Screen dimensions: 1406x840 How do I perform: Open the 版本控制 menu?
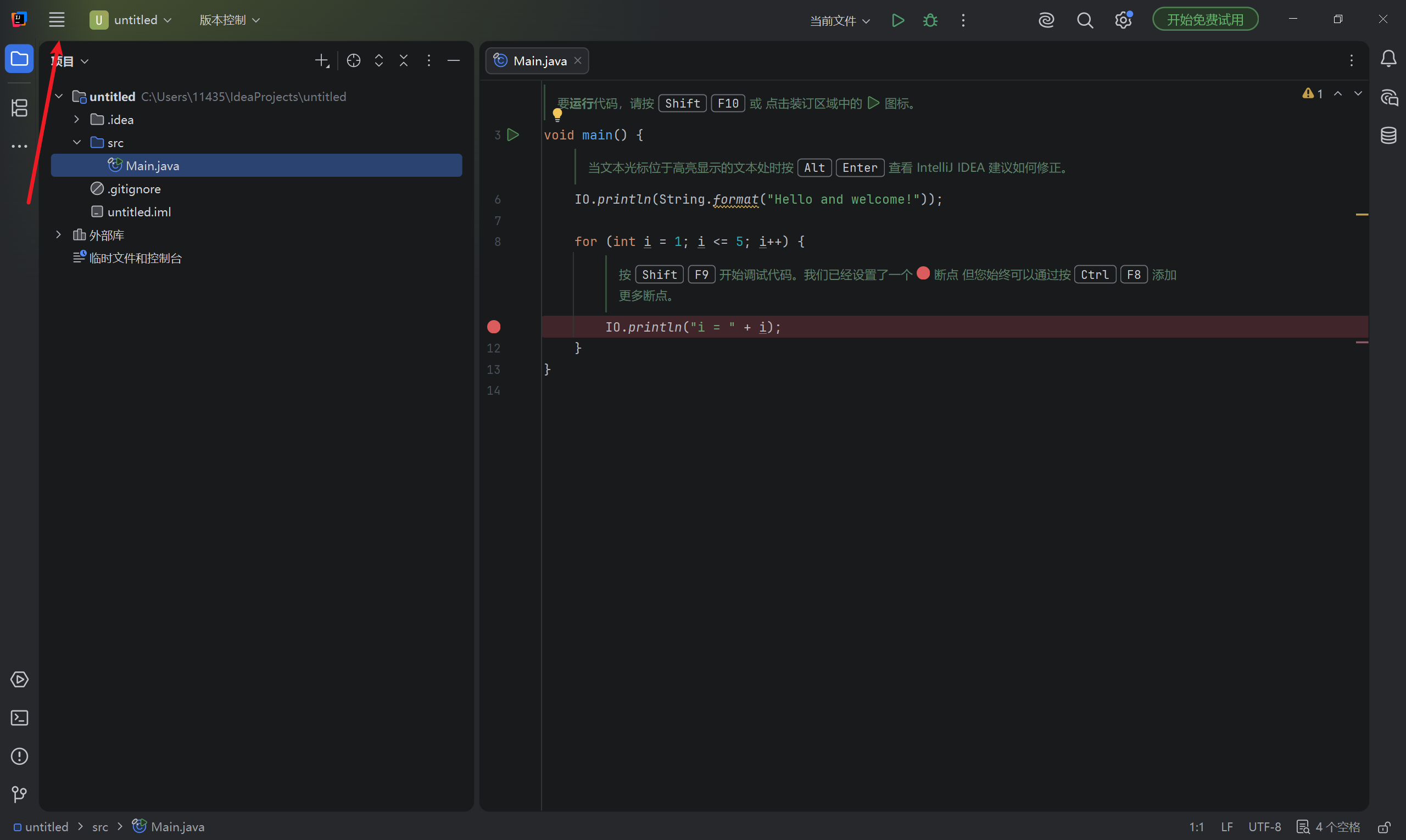point(230,20)
